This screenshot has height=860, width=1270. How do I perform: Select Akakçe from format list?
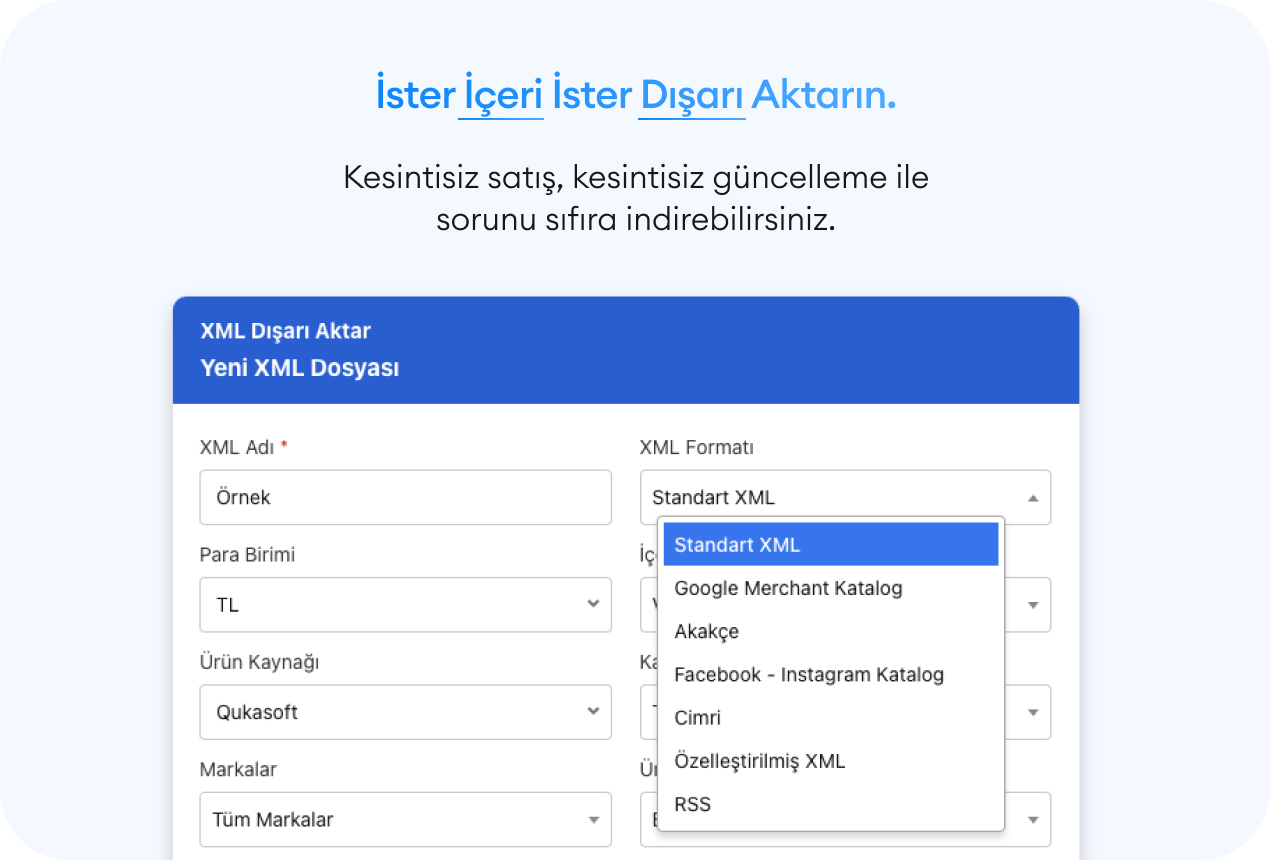[831, 631]
